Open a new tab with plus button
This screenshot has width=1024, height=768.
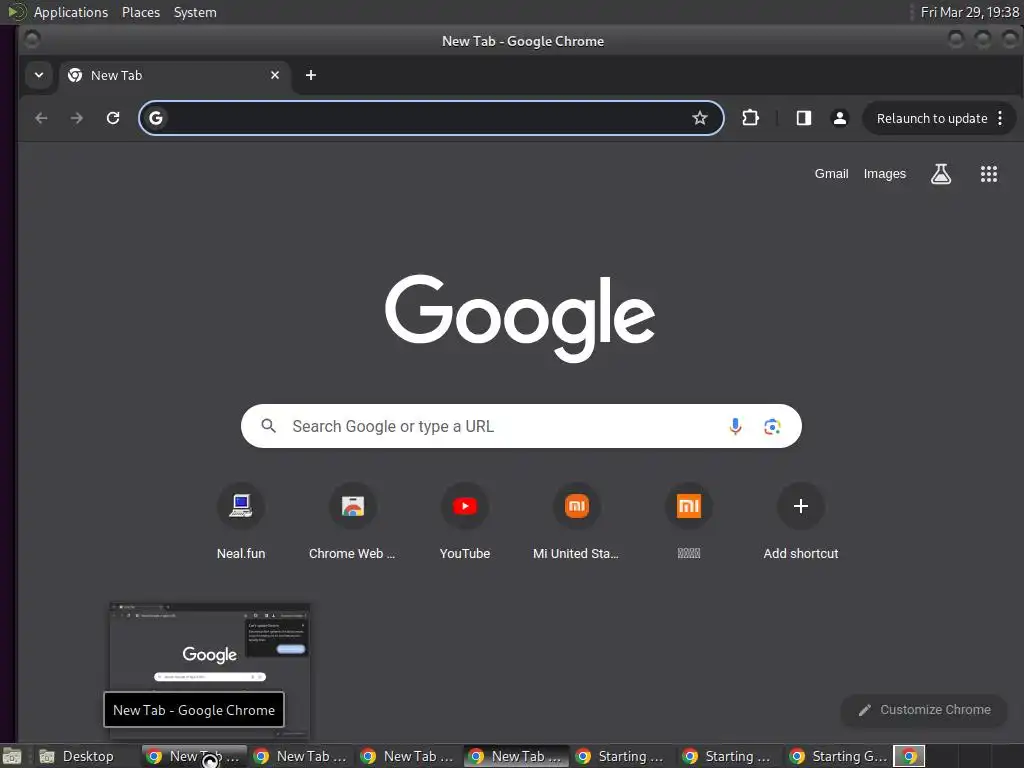coord(311,75)
